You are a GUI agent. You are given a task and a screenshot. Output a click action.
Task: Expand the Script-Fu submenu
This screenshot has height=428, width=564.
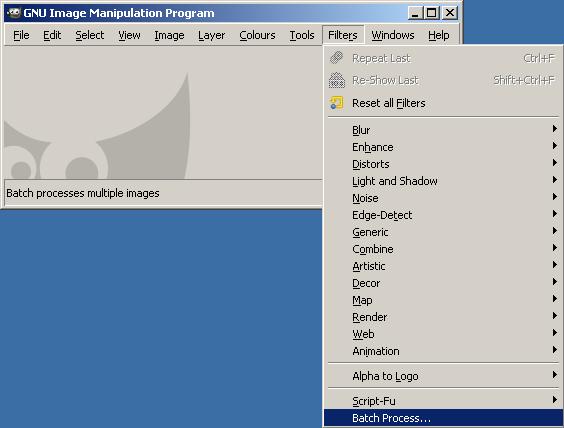[443, 401]
